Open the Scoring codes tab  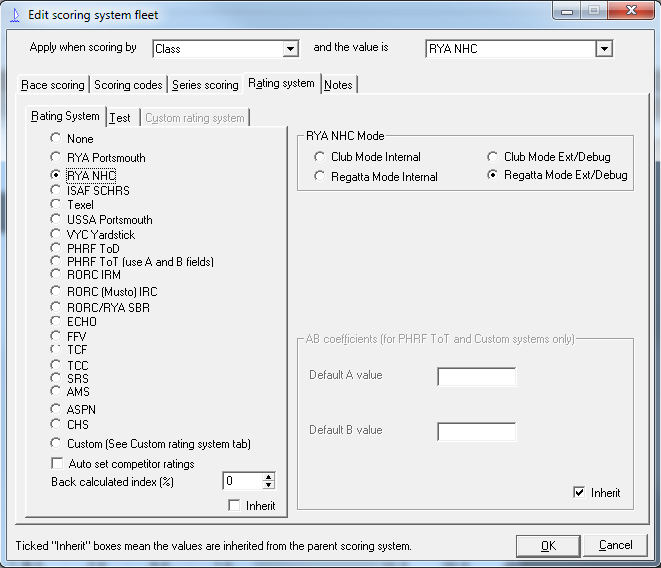pos(128,85)
